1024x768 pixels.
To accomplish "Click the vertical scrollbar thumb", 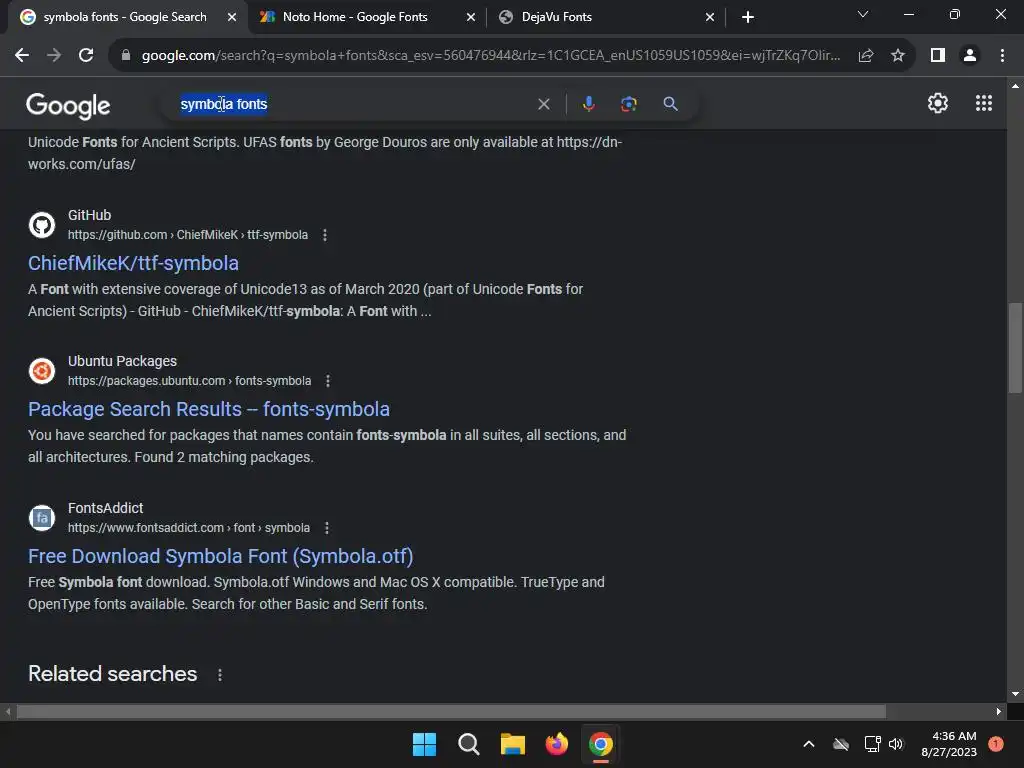I will 1015,348.
